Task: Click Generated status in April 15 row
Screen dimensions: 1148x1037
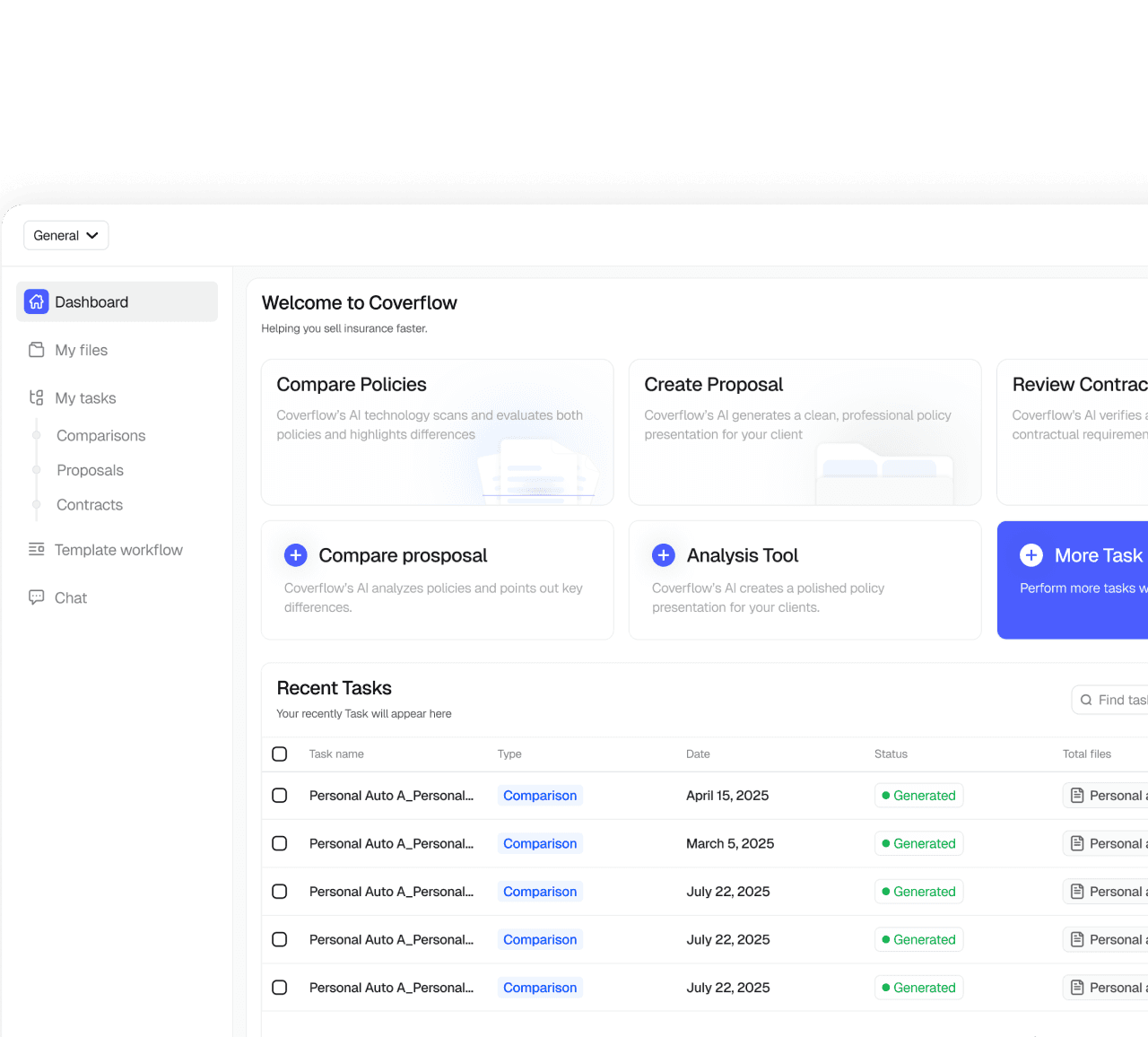Action: tap(919, 796)
